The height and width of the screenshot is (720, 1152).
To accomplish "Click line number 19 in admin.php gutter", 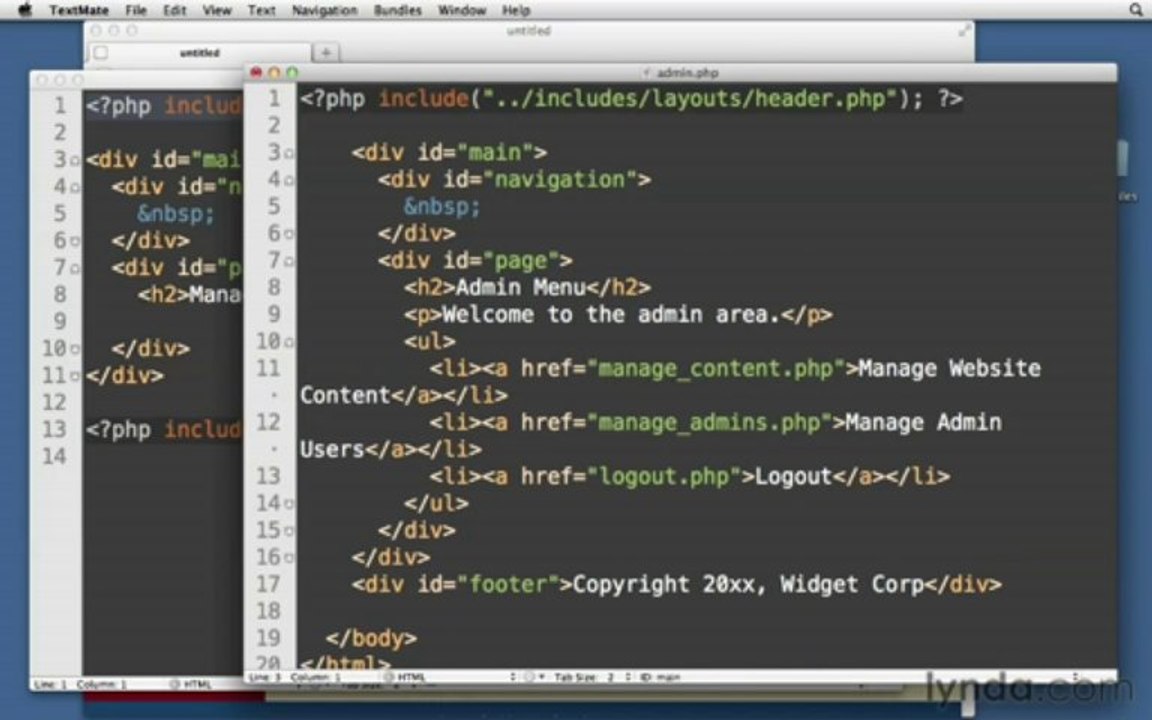I will (269, 638).
